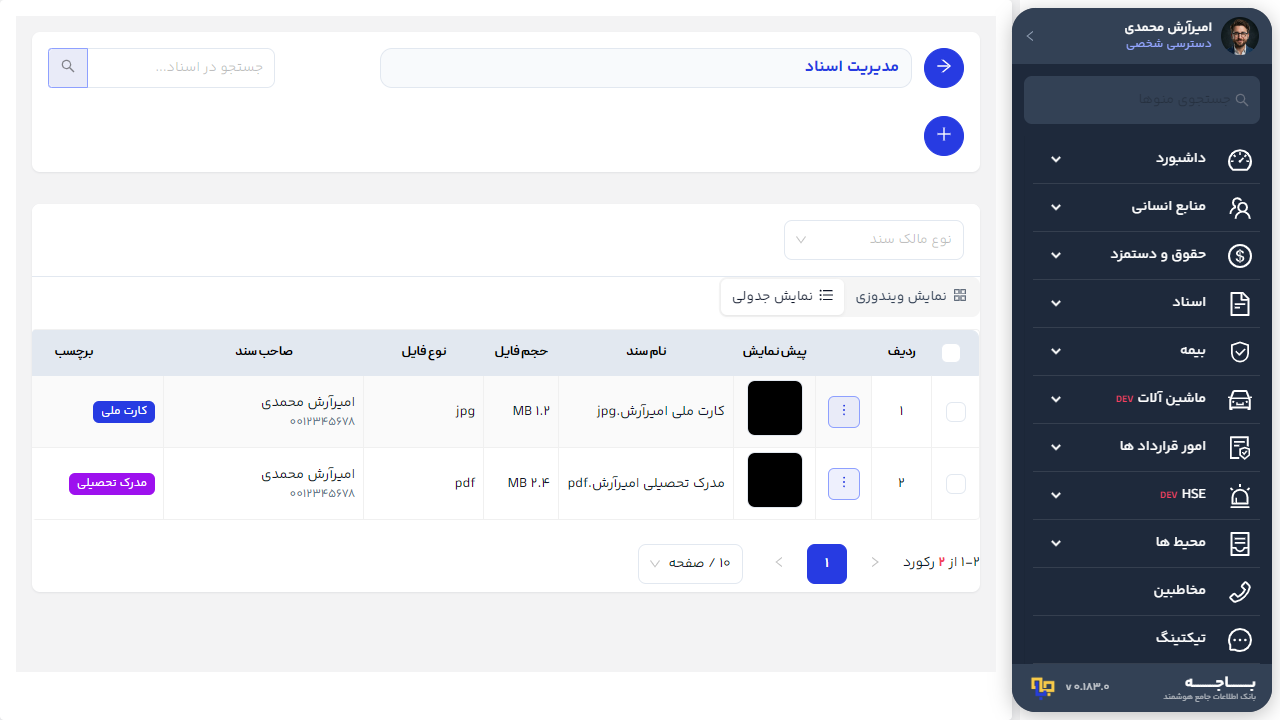Click the ticketing chat bubble icon
The height and width of the screenshot is (720, 1280).
[x=1240, y=640]
